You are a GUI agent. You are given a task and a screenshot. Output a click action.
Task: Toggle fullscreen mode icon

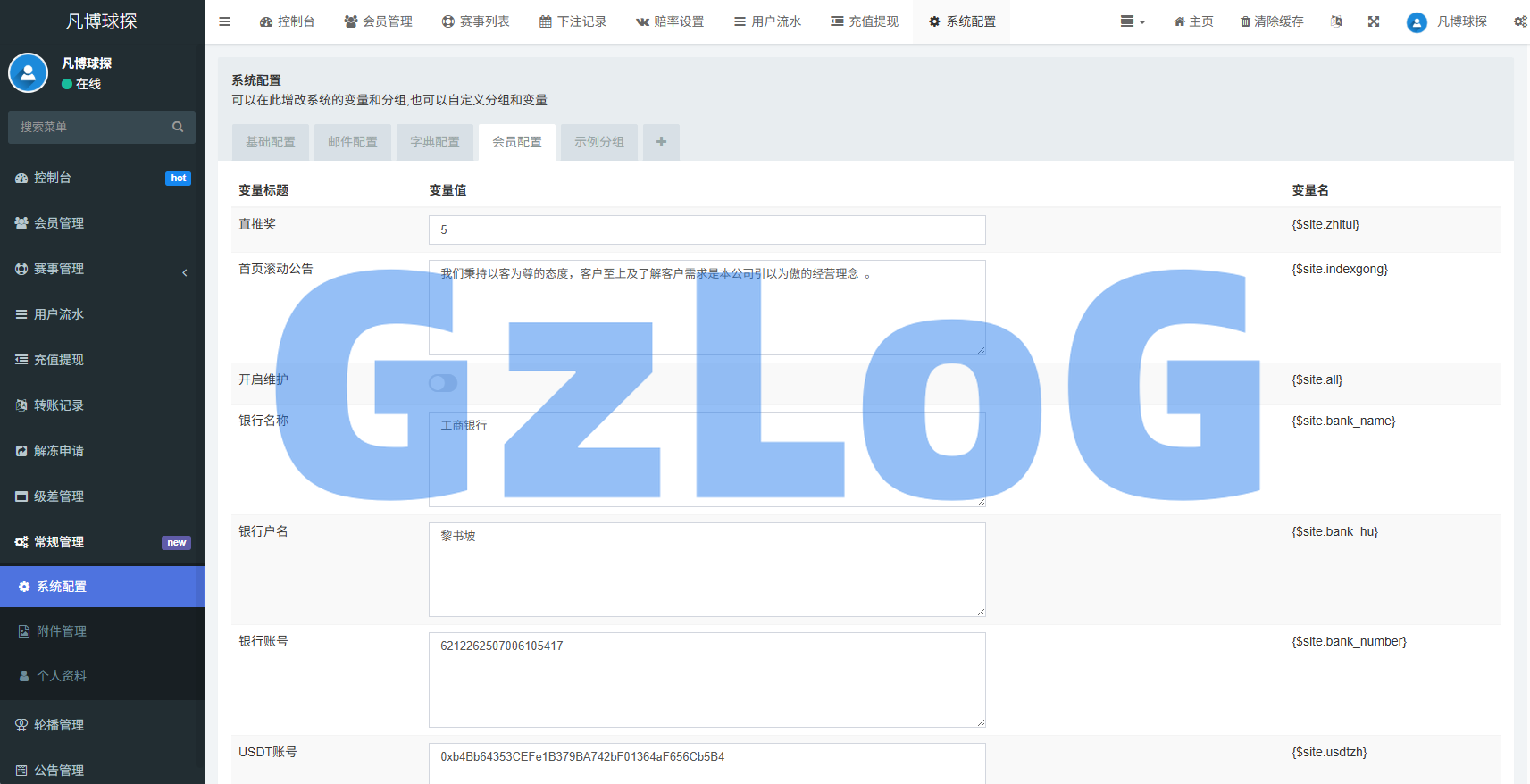click(1374, 21)
